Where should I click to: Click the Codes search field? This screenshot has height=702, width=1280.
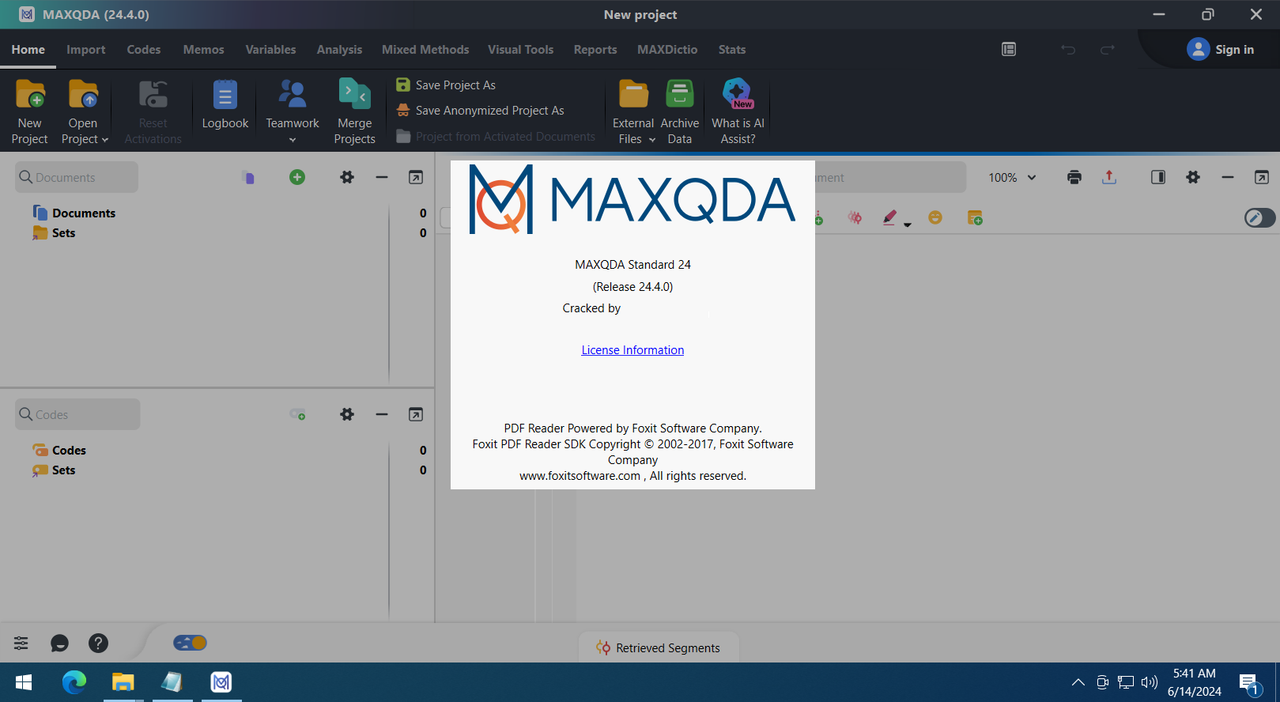coord(77,414)
